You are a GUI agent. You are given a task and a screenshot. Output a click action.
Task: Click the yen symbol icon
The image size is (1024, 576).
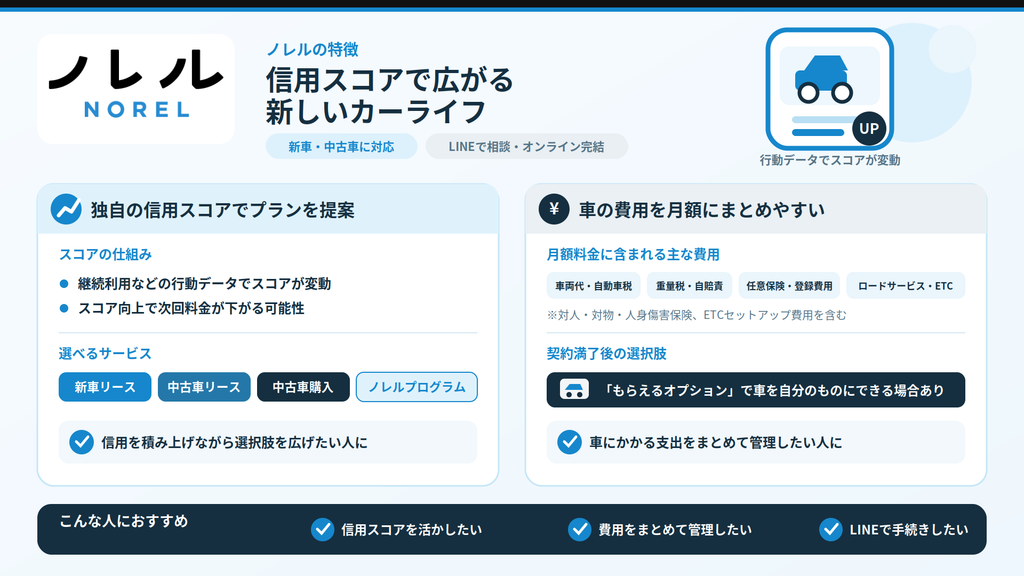coord(554,209)
